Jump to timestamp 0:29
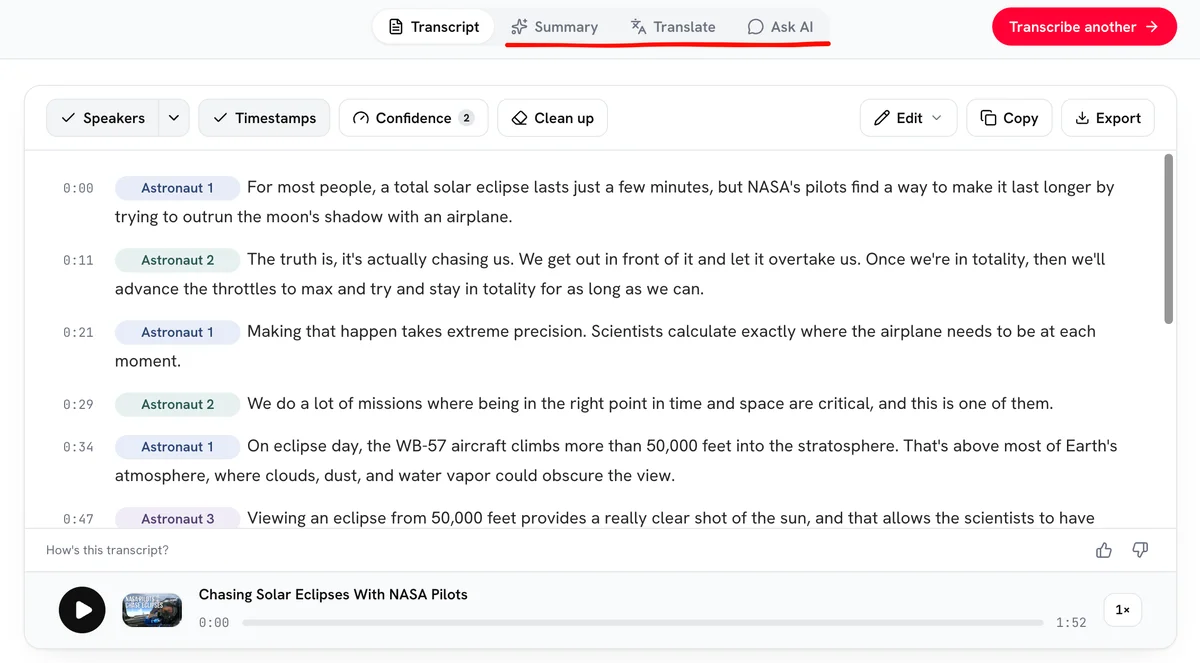 [78, 405]
